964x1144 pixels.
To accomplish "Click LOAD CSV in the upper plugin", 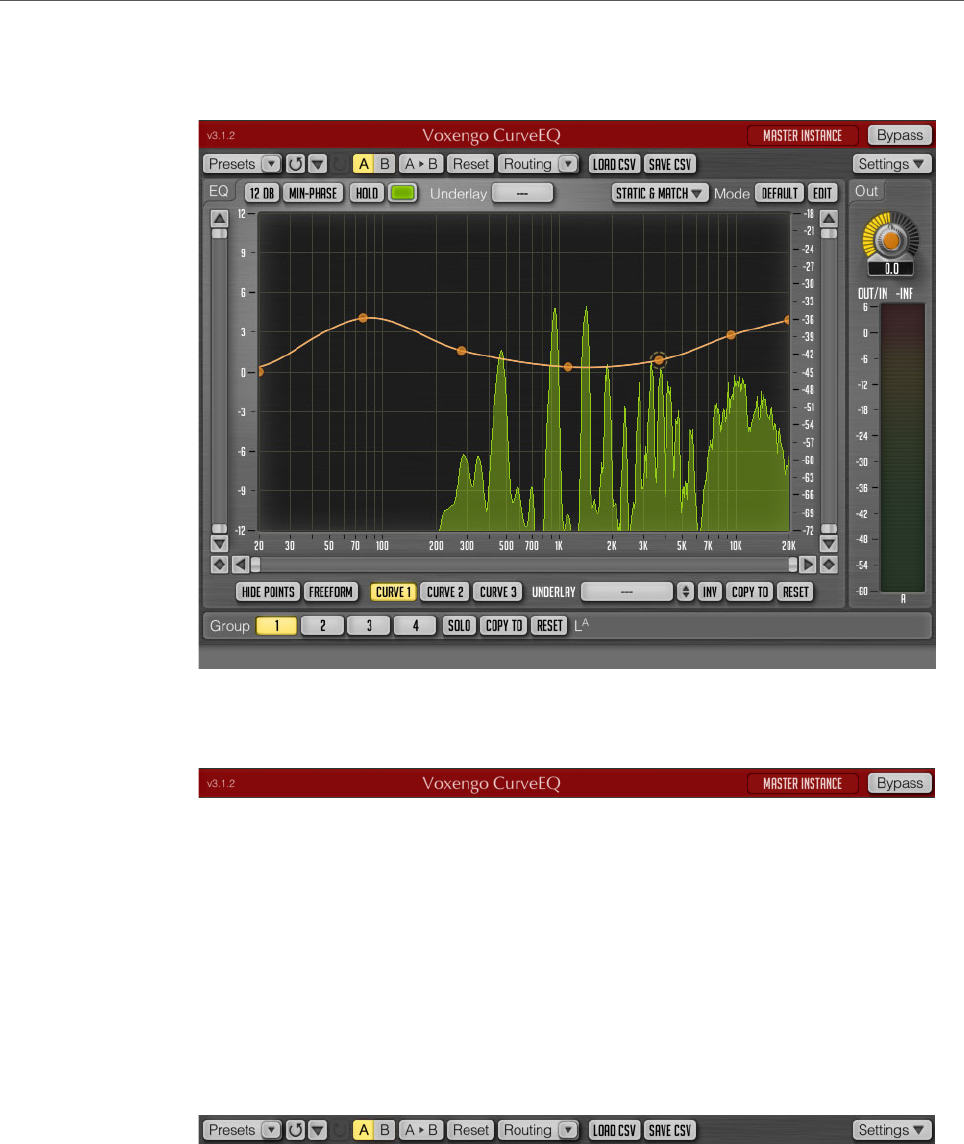I will pos(614,164).
